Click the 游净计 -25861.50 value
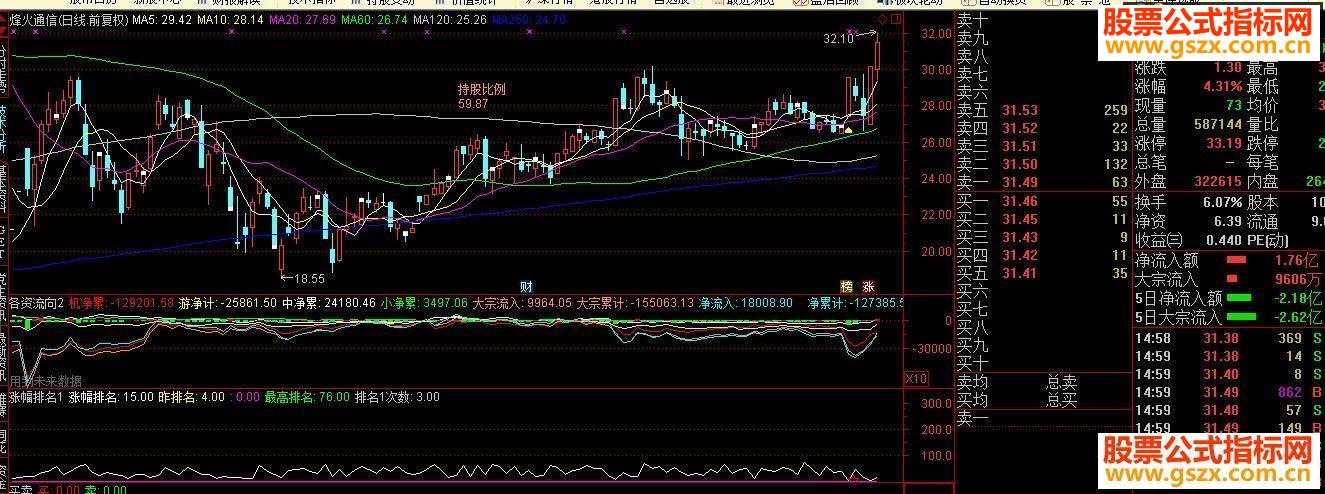 (227, 302)
